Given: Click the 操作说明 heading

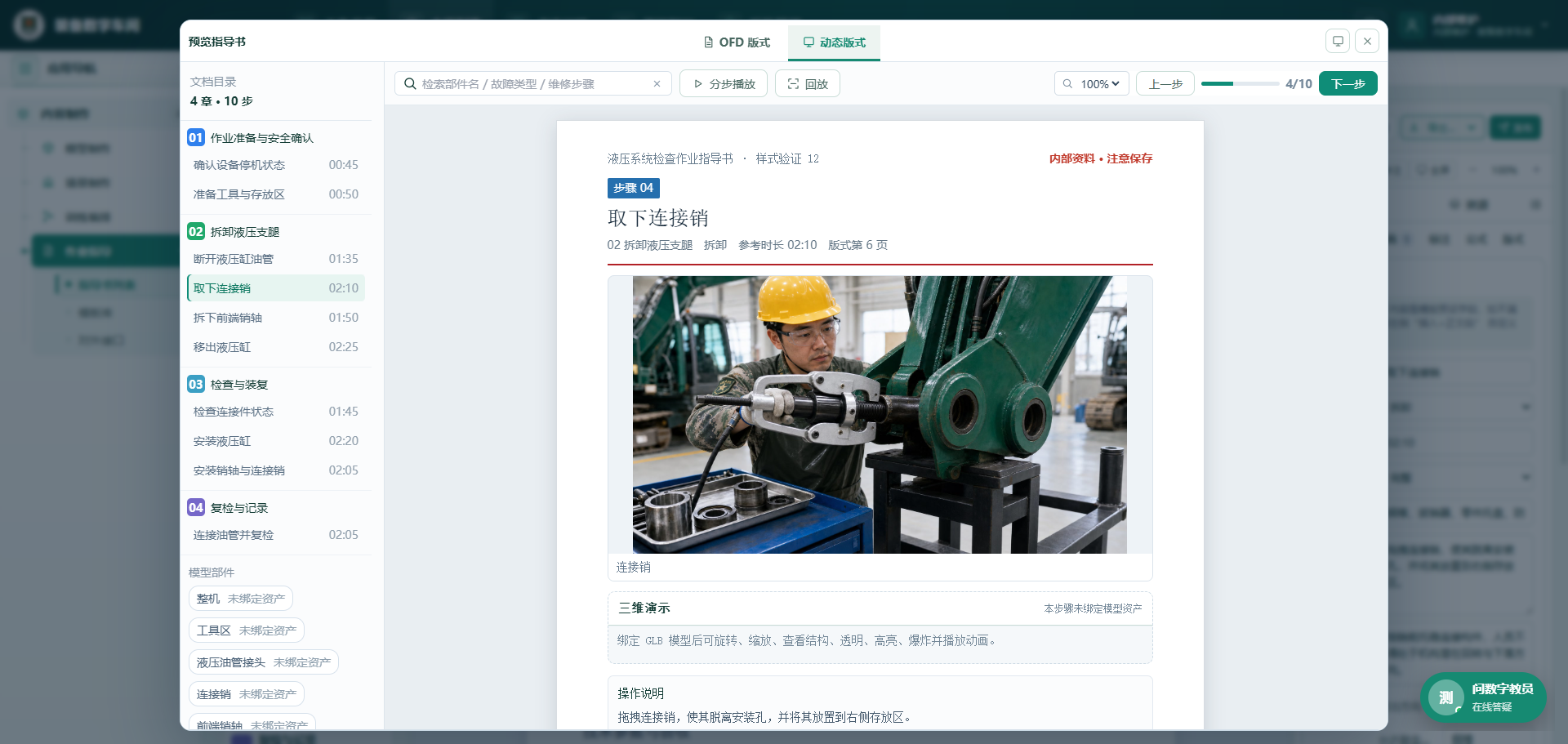Looking at the screenshot, I should [641, 693].
